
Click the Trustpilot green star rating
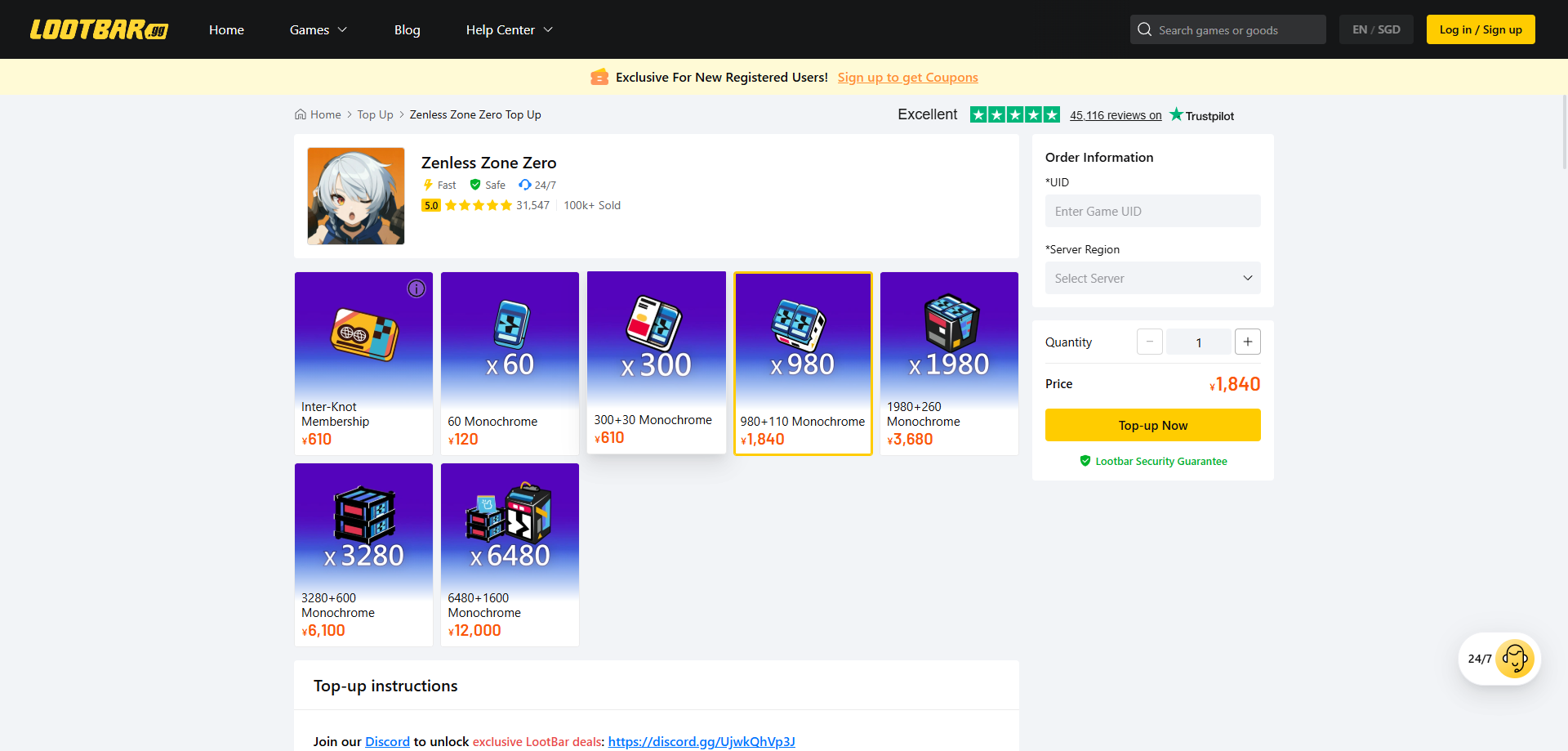point(1015,114)
